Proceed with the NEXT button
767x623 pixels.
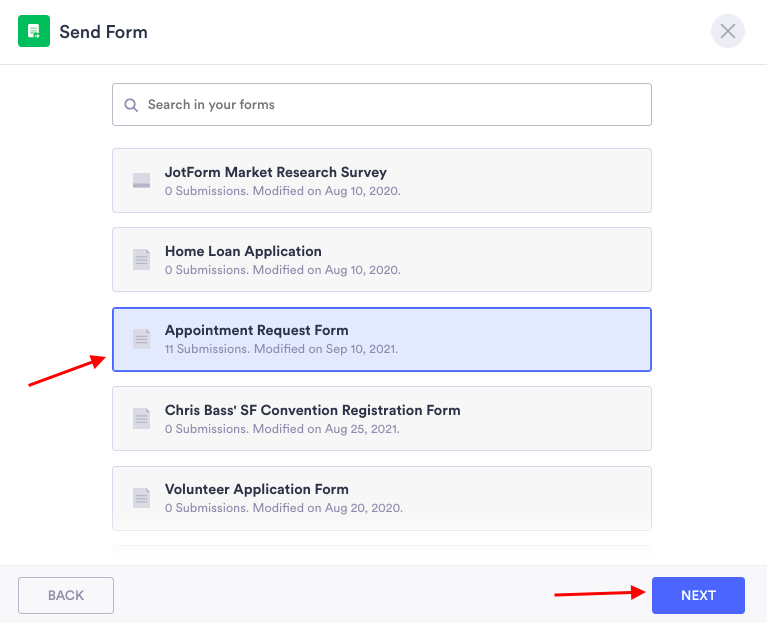click(x=698, y=595)
